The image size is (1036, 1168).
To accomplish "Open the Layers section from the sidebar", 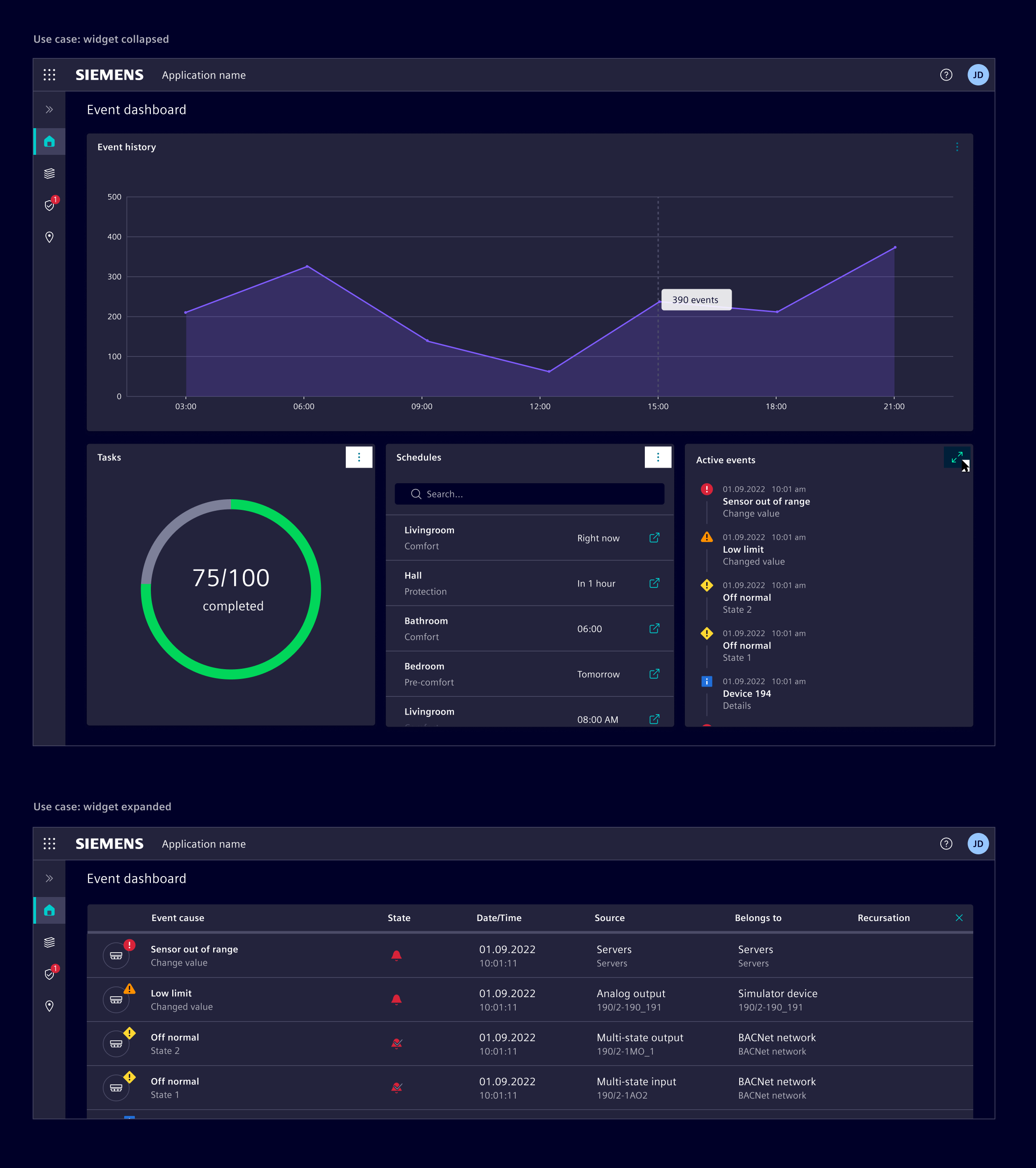I will 49,173.
